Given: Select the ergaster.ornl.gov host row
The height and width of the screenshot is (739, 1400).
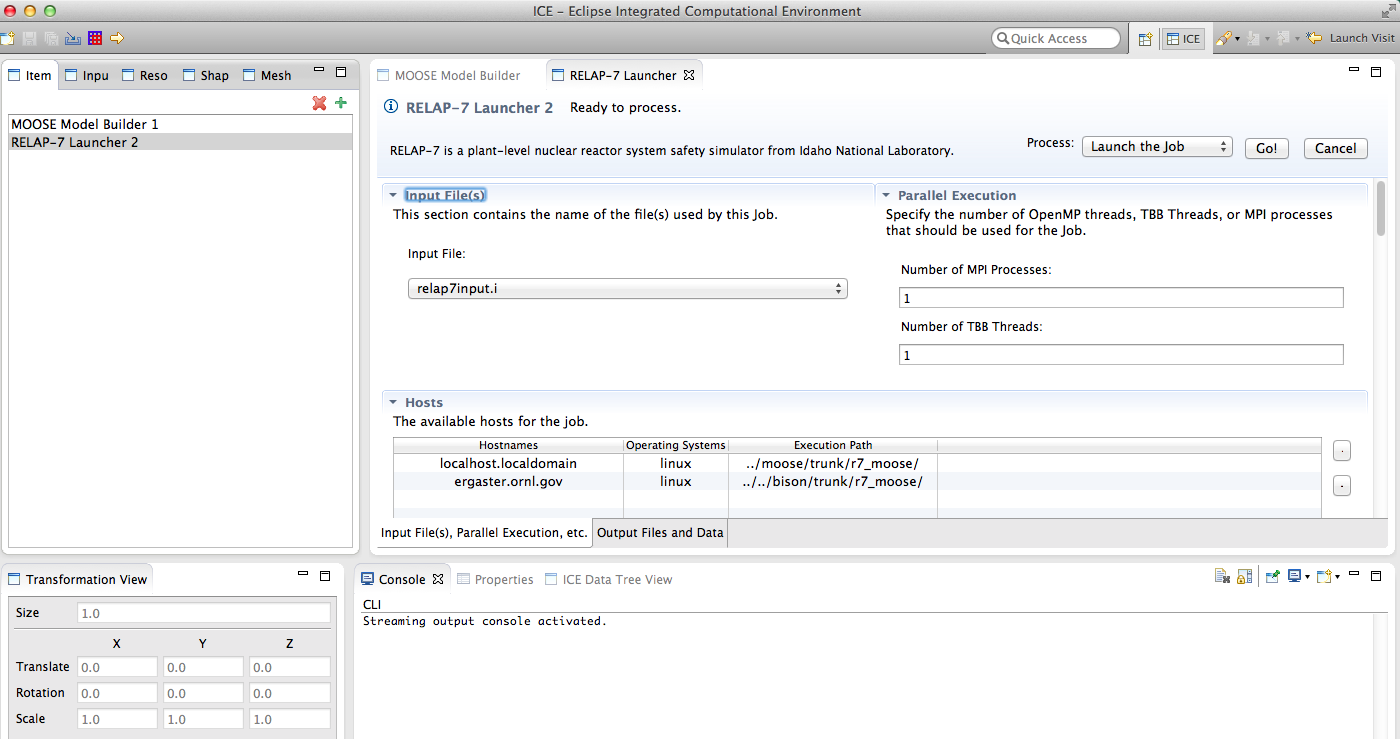Looking at the screenshot, I should [857, 481].
